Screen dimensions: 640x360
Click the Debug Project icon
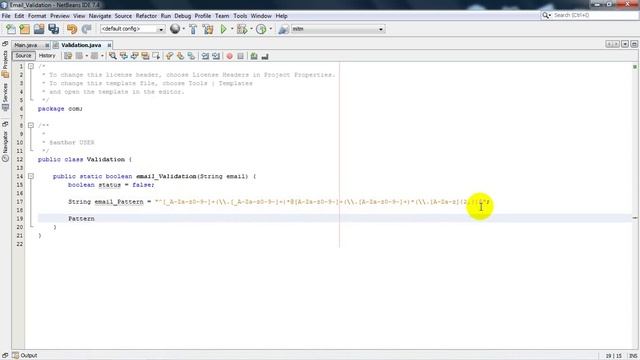[242, 29]
